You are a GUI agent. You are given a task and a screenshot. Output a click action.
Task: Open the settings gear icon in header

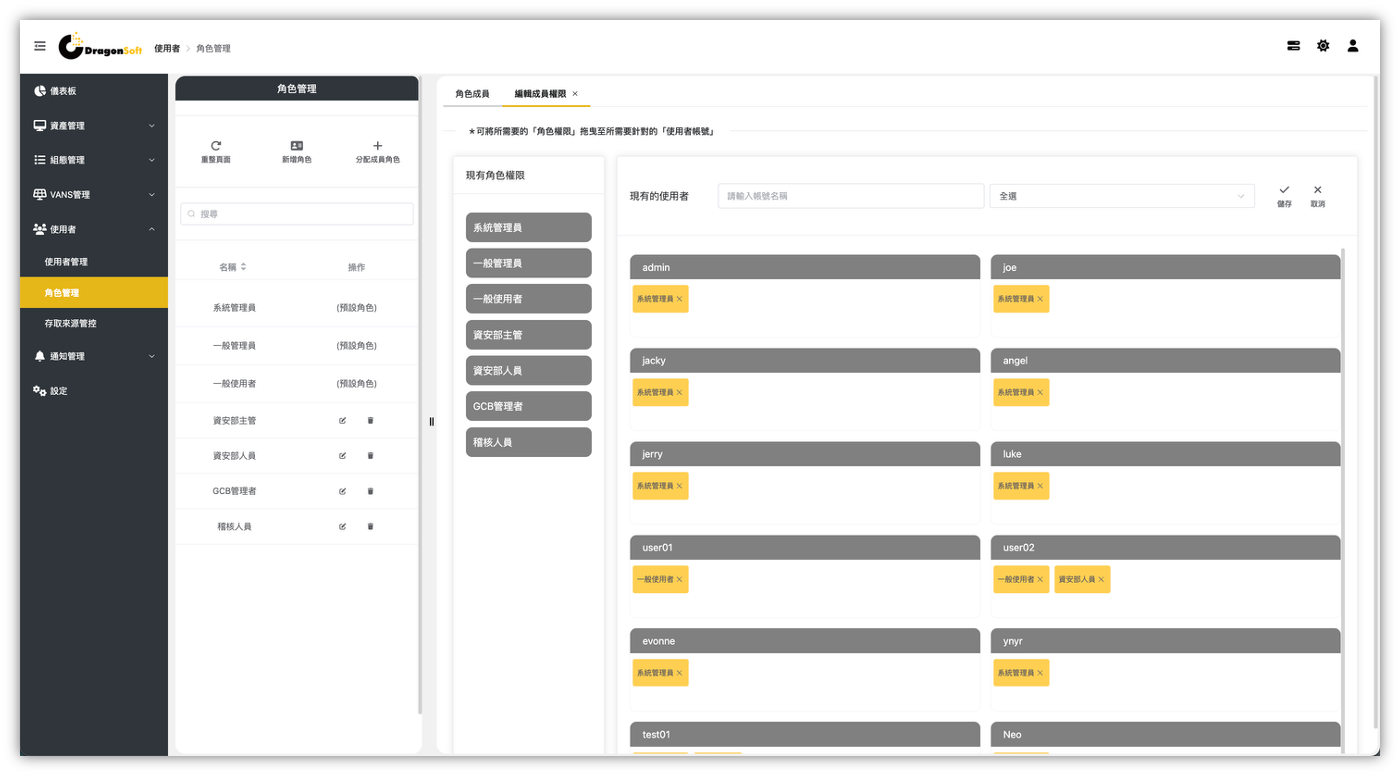point(1323,46)
